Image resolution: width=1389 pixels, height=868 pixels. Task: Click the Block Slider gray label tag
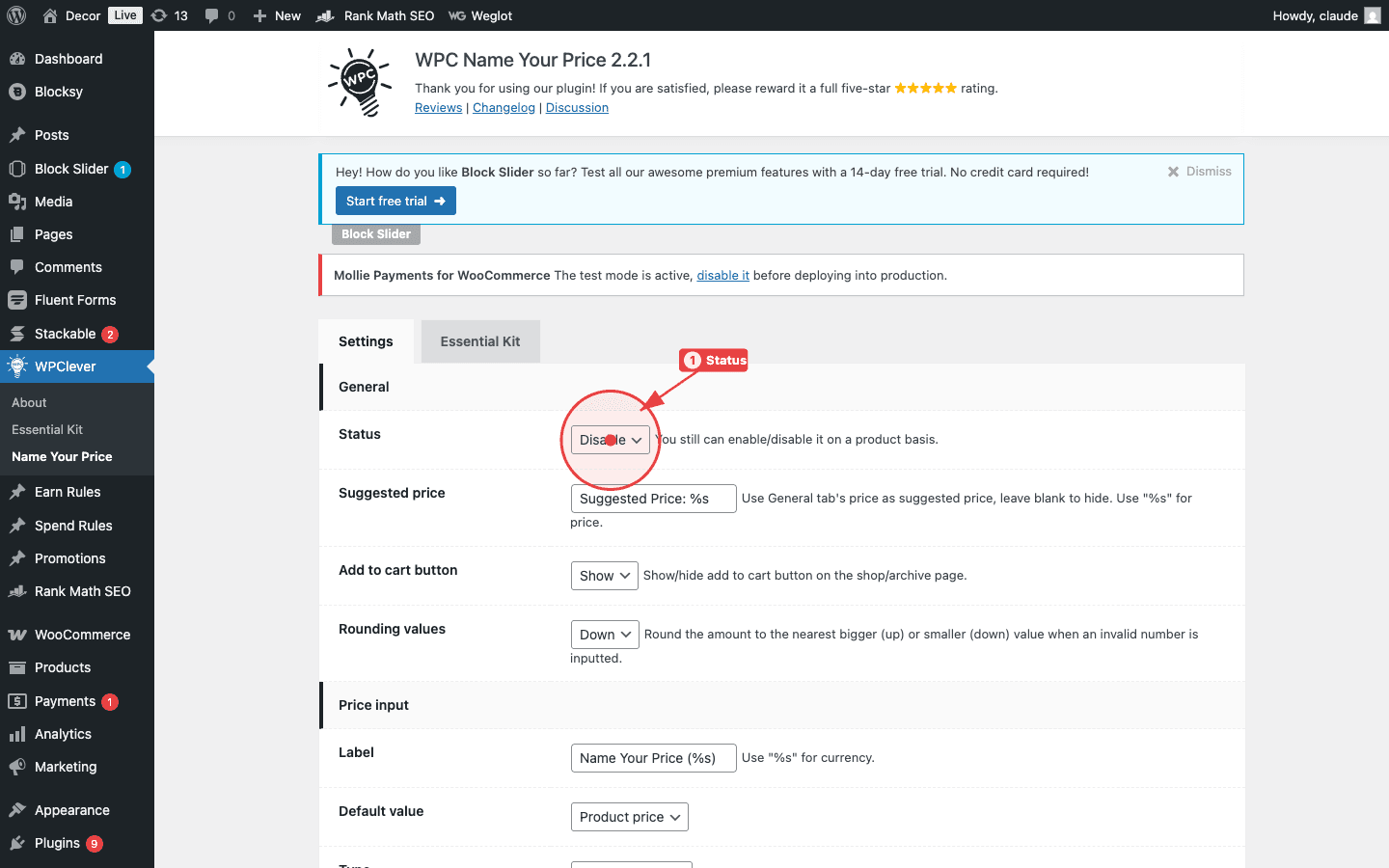[376, 234]
